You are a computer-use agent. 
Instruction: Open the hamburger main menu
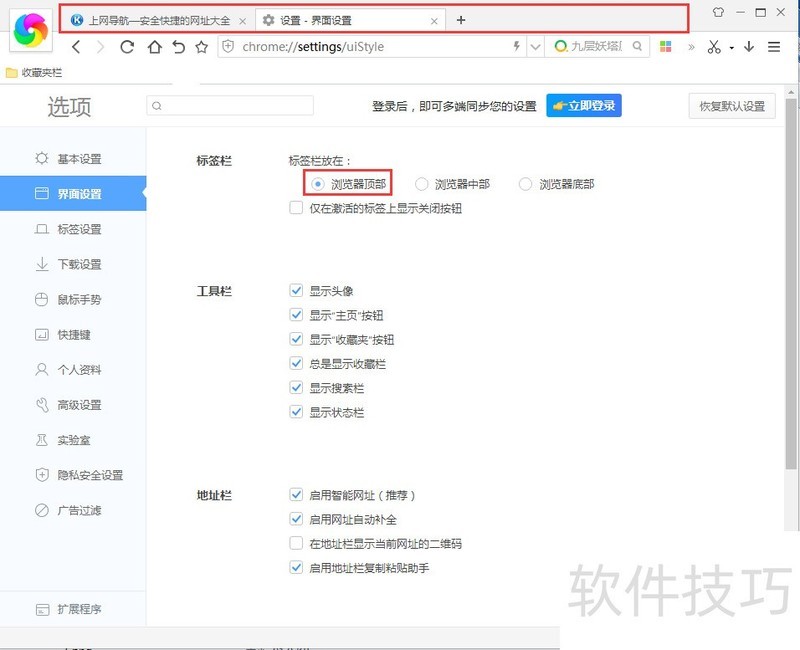coord(774,47)
